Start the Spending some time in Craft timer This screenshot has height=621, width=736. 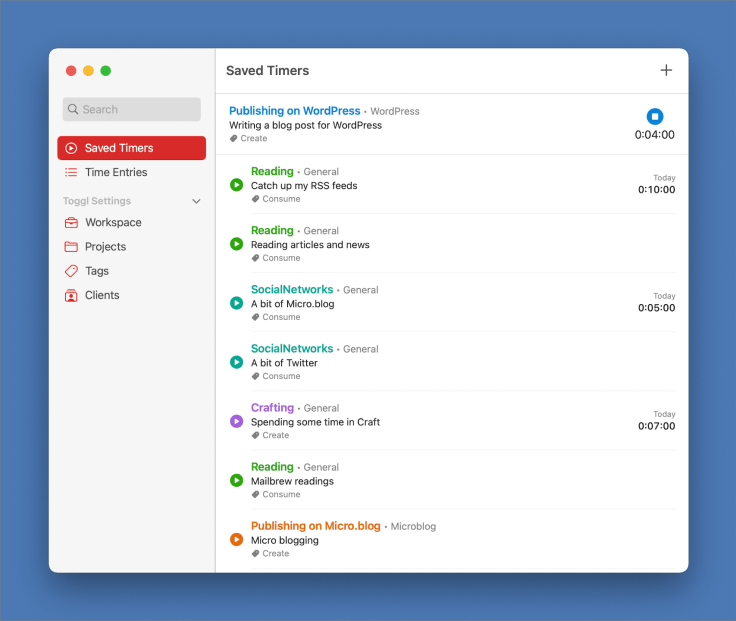(x=237, y=422)
